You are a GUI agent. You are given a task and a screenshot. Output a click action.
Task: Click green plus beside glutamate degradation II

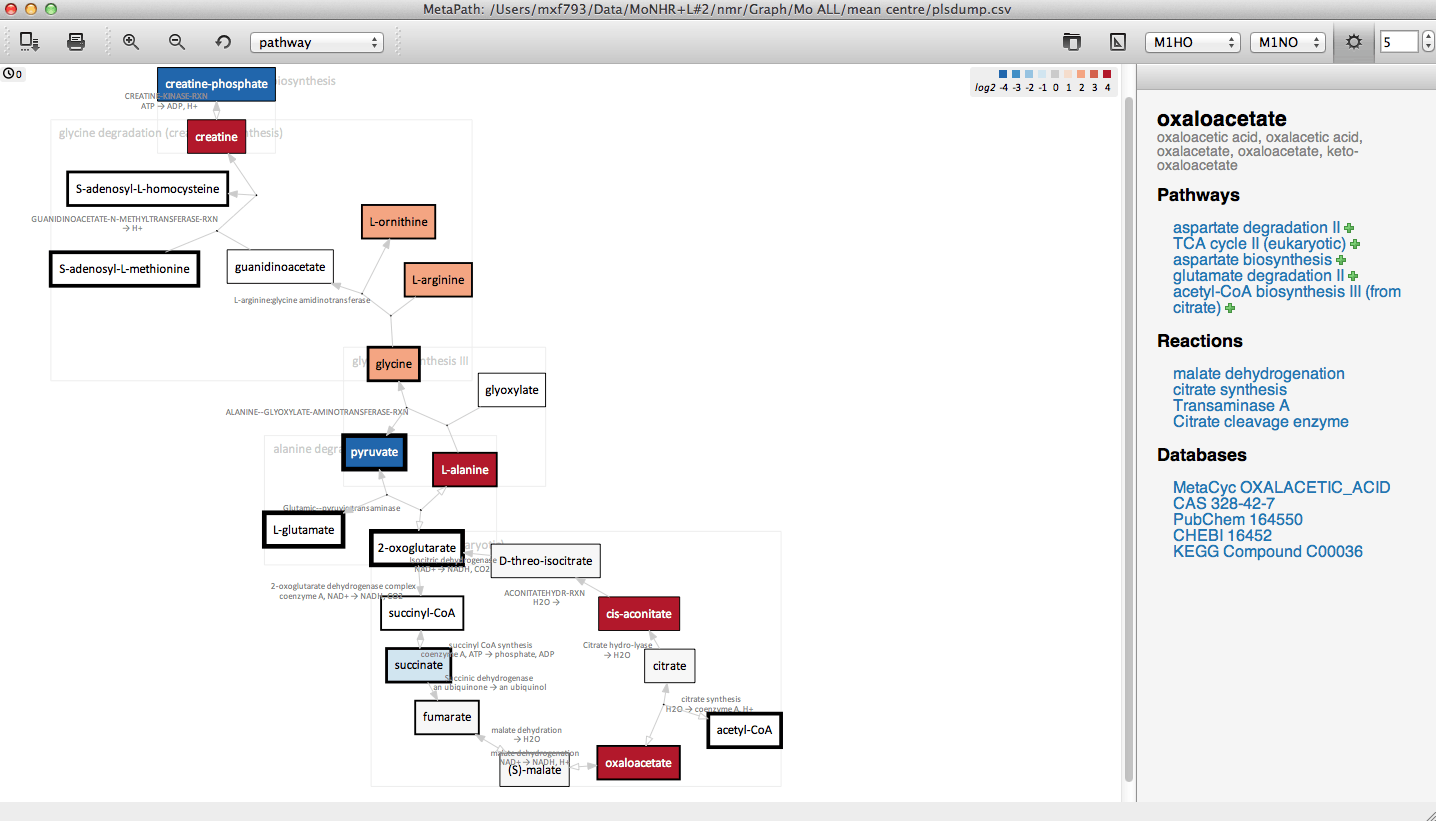tap(1353, 276)
